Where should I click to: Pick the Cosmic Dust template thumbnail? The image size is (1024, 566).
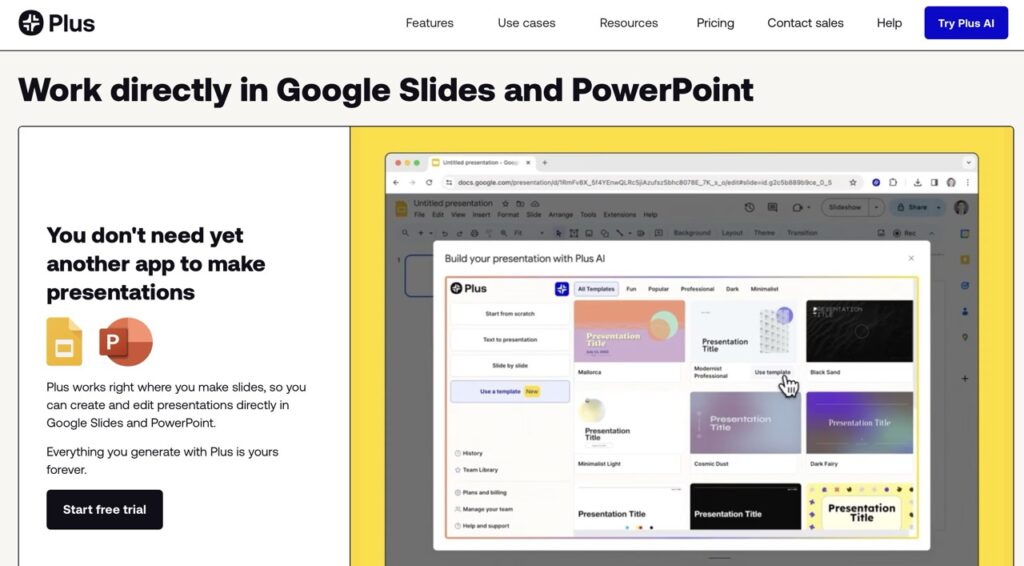tap(745, 422)
